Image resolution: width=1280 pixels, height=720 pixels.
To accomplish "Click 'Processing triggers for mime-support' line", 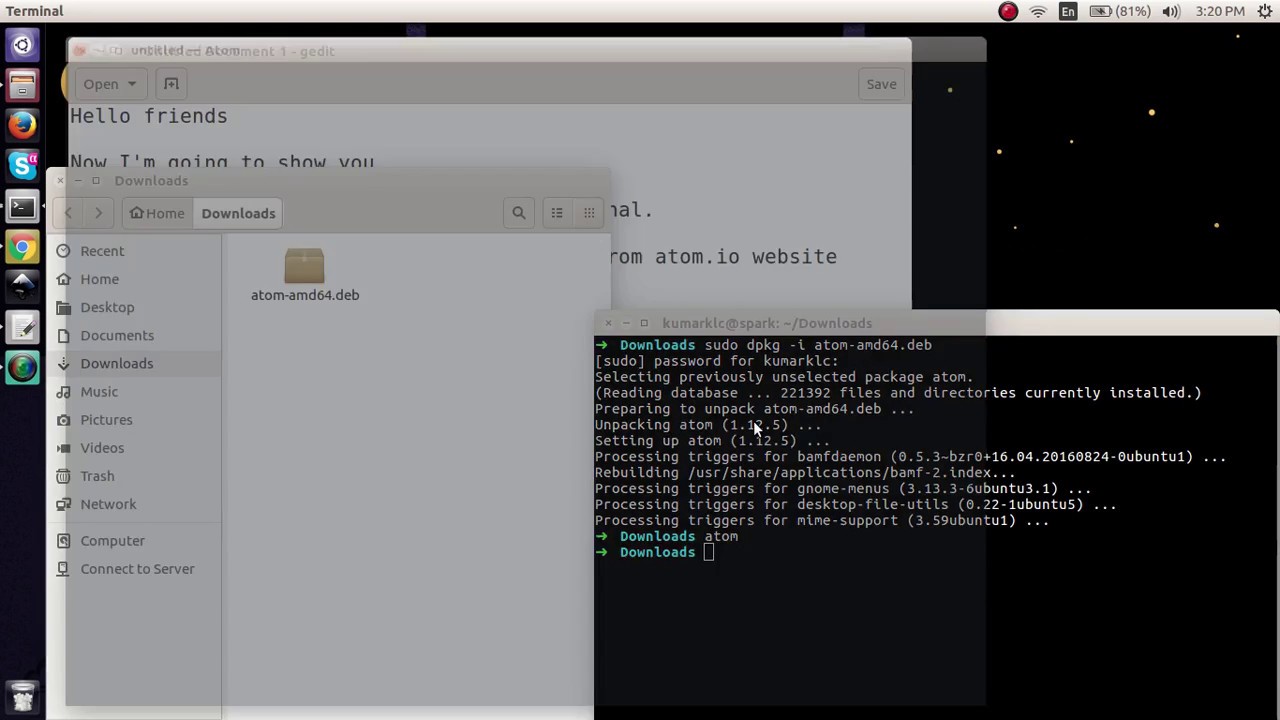I will tap(822, 521).
